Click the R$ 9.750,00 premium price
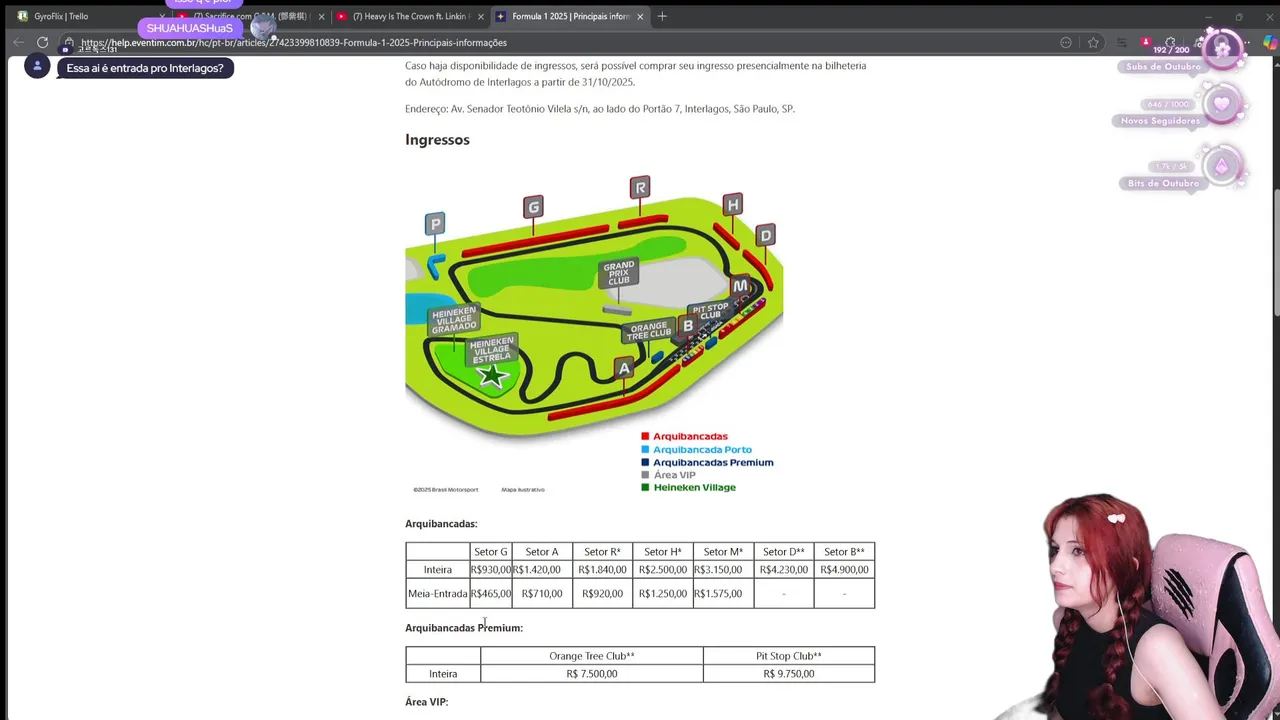This screenshot has height=720, width=1280. click(x=789, y=674)
